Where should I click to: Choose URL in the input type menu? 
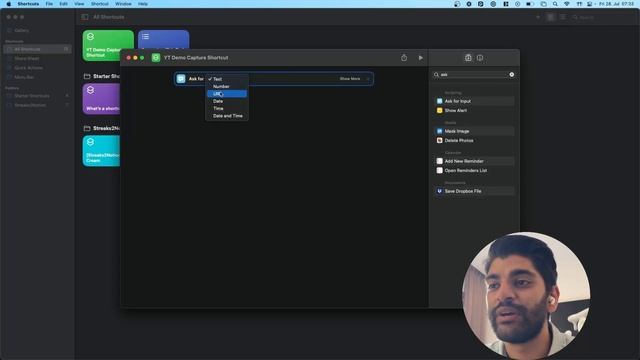(x=227, y=94)
